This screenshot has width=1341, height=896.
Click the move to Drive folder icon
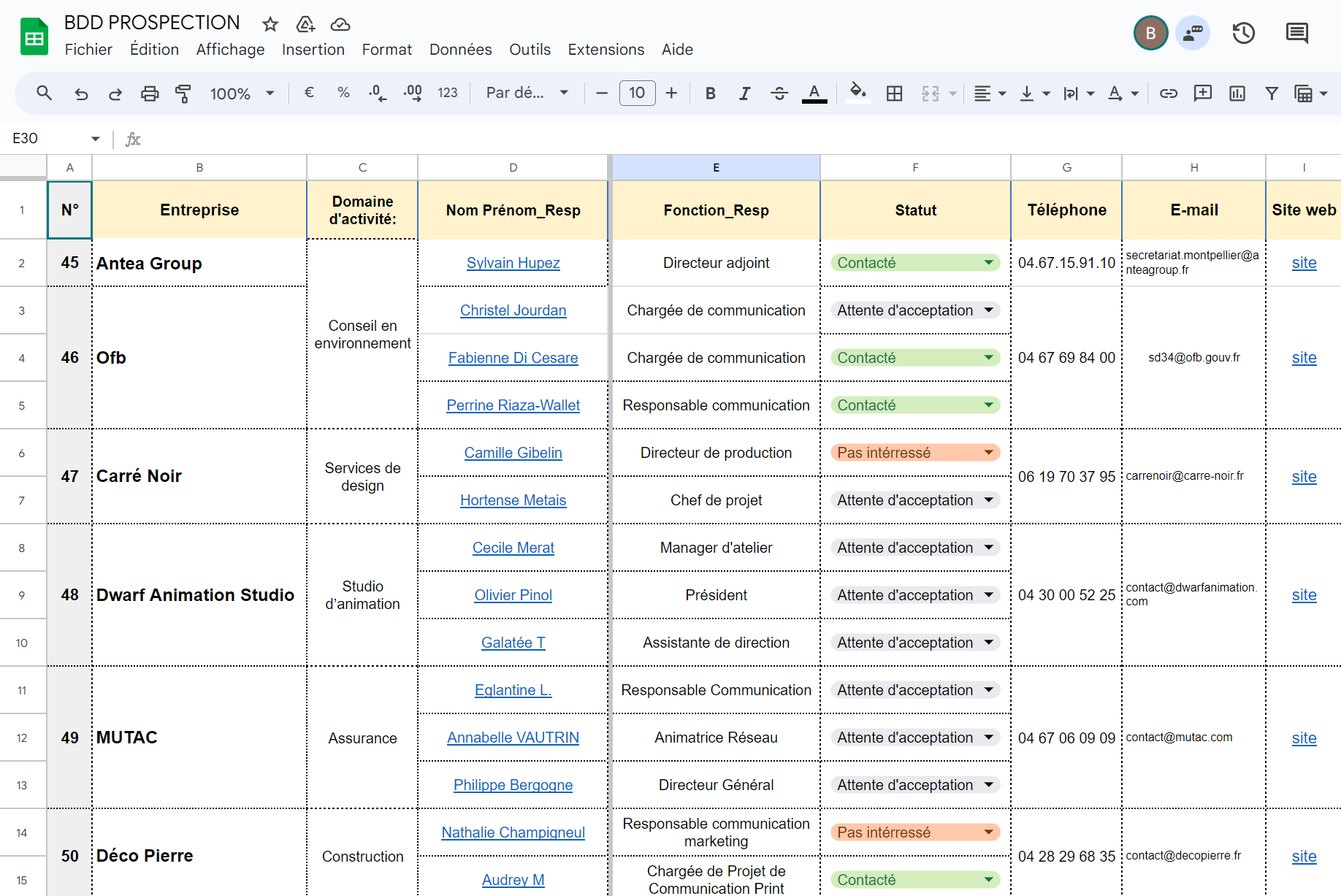305,24
